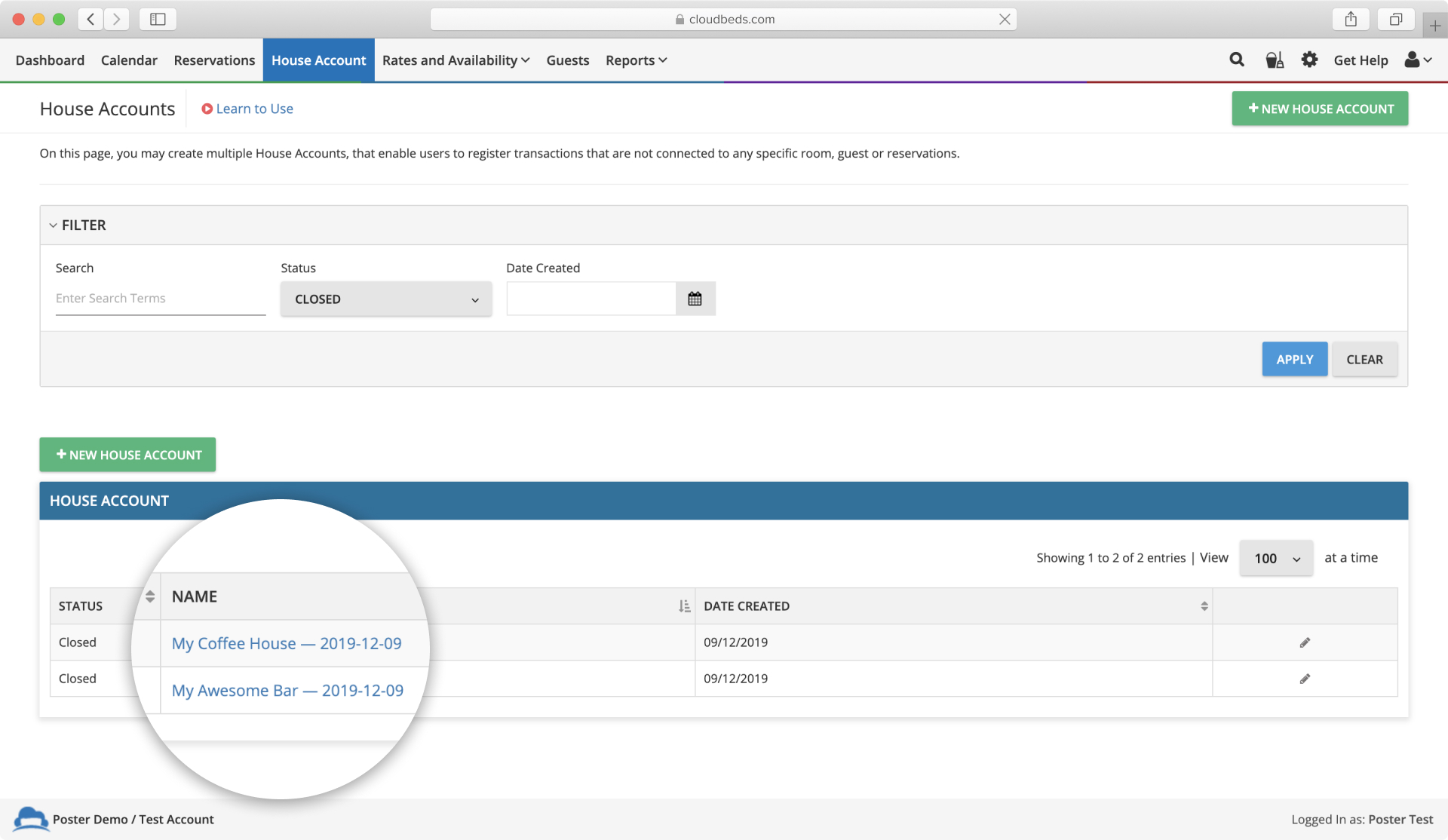Image resolution: width=1448 pixels, height=840 pixels.
Task: Open the Status dropdown showing CLOSED
Action: pyautogui.click(x=386, y=299)
